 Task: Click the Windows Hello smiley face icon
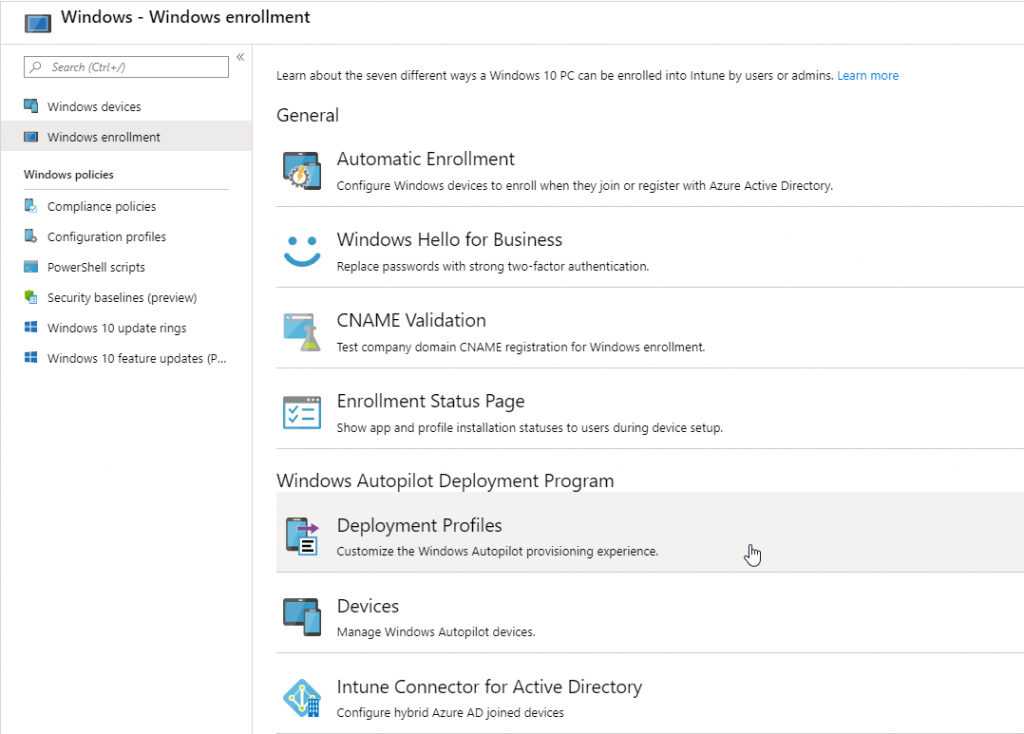click(x=302, y=251)
